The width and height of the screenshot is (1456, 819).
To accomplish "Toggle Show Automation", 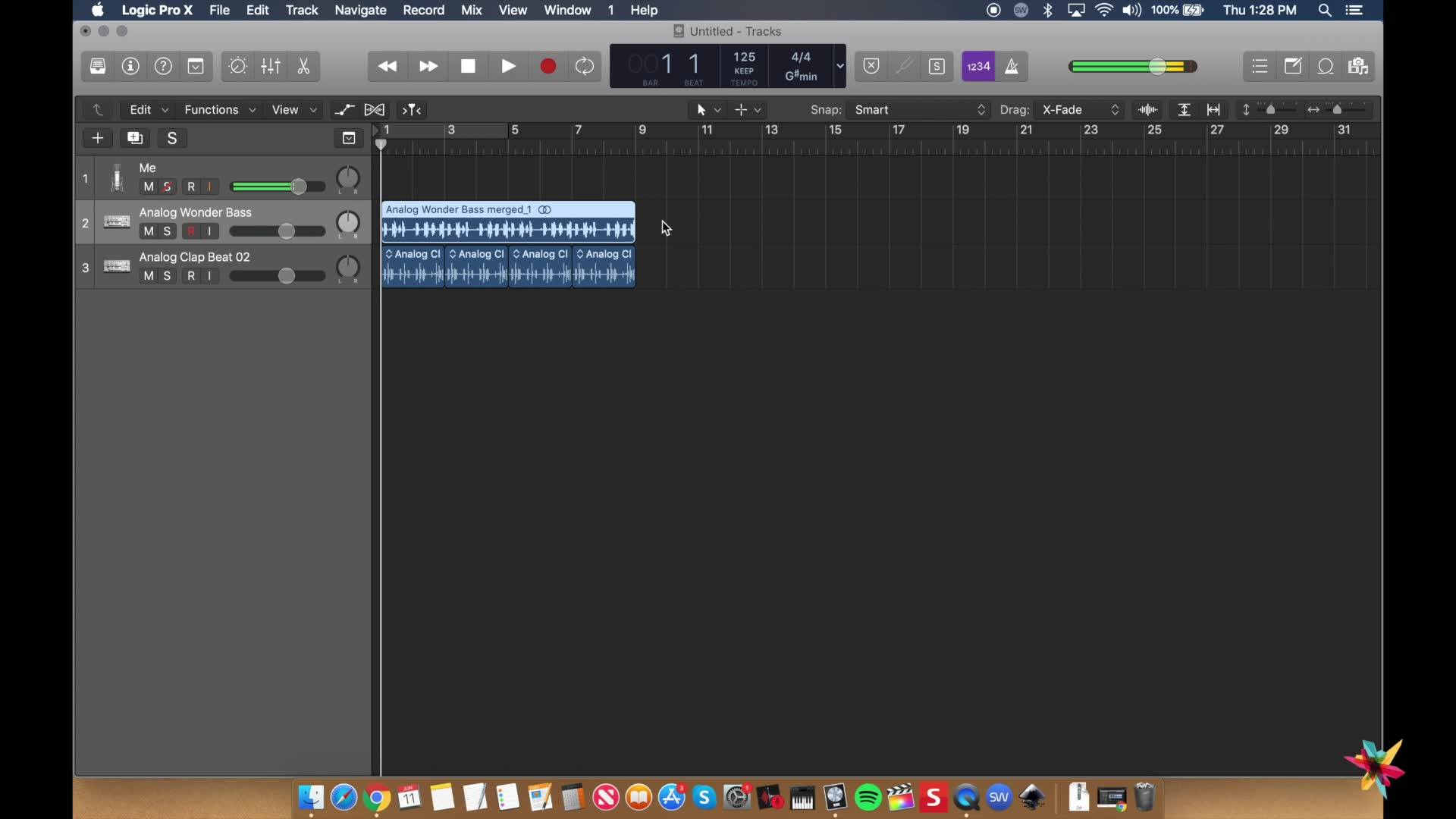I will [344, 110].
